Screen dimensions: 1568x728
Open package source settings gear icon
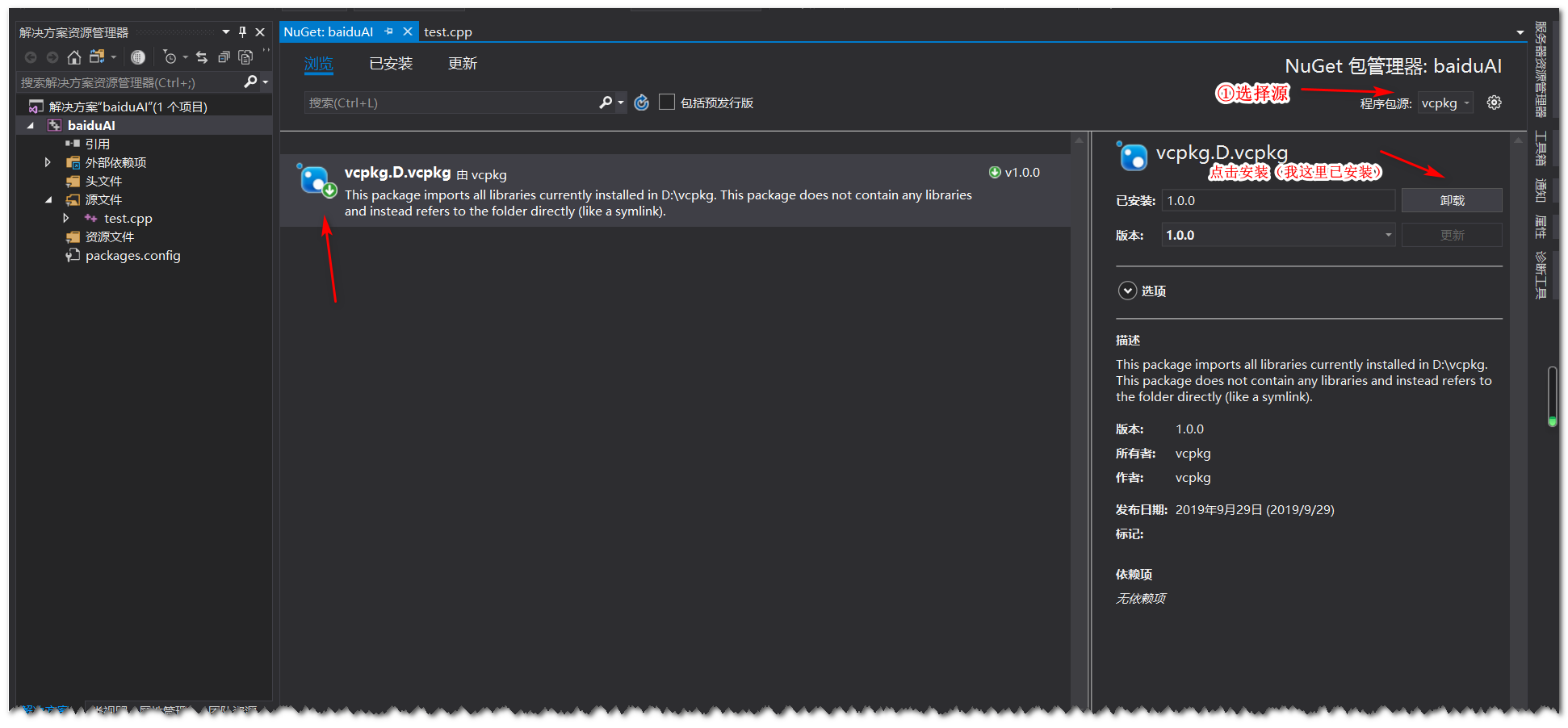1495,103
